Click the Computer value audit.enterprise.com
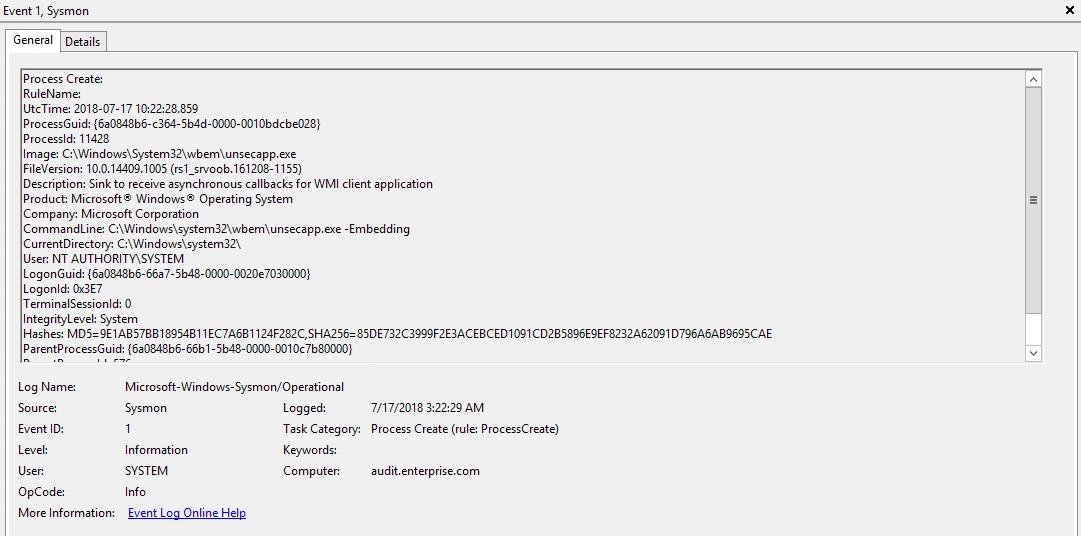1081x536 pixels. click(x=425, y=471)
